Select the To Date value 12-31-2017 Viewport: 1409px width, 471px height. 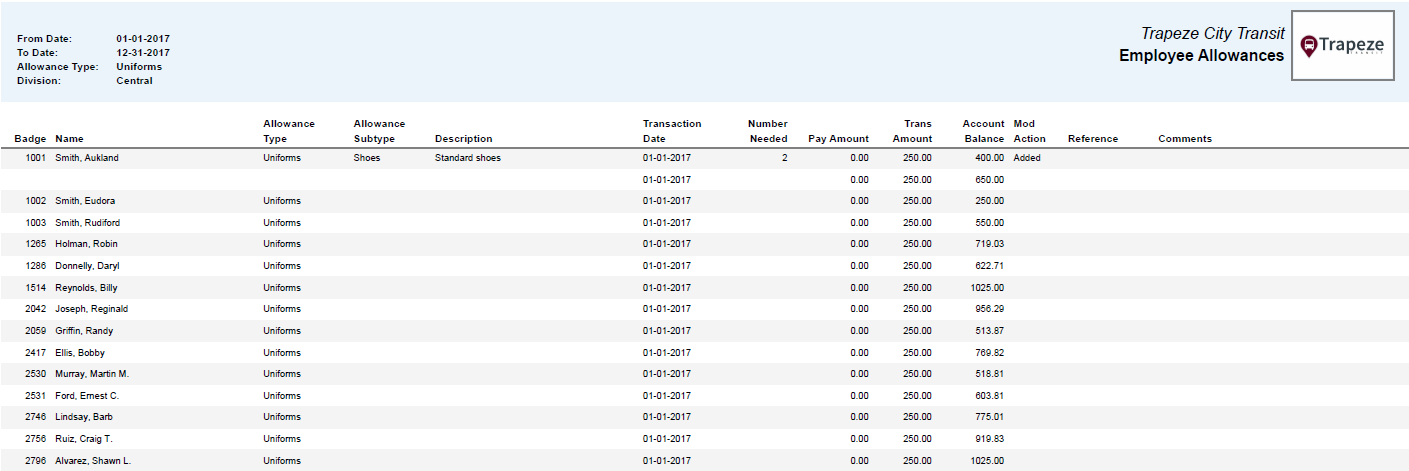143,52
